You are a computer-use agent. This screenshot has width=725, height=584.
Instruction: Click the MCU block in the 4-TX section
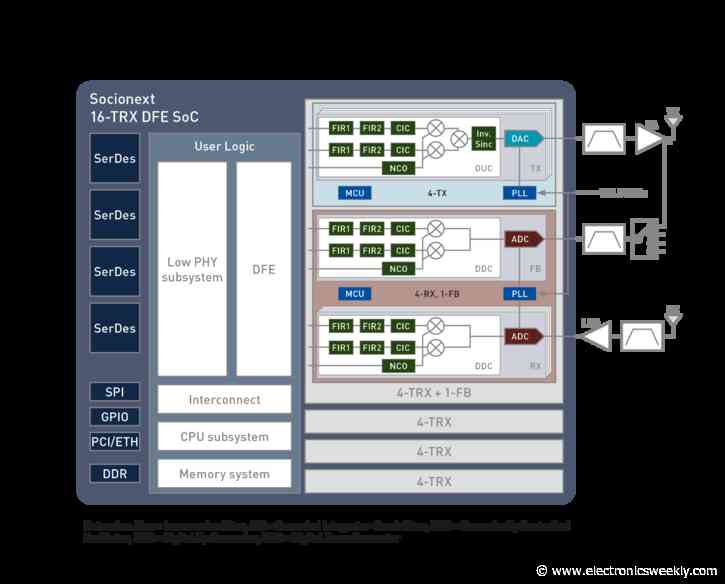click(x=355, y=193)
